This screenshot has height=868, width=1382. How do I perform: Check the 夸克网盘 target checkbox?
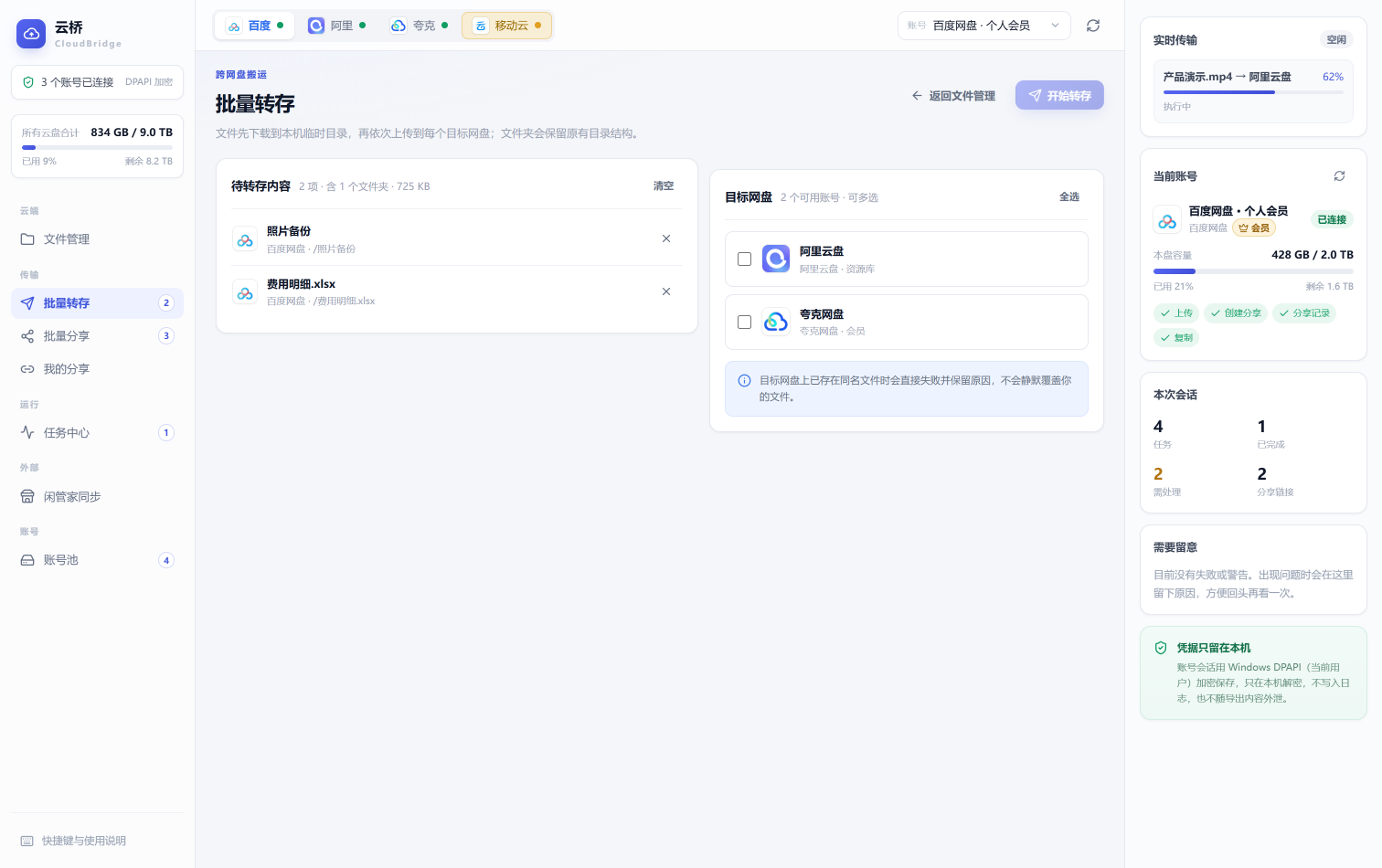(x=744, y=322)
